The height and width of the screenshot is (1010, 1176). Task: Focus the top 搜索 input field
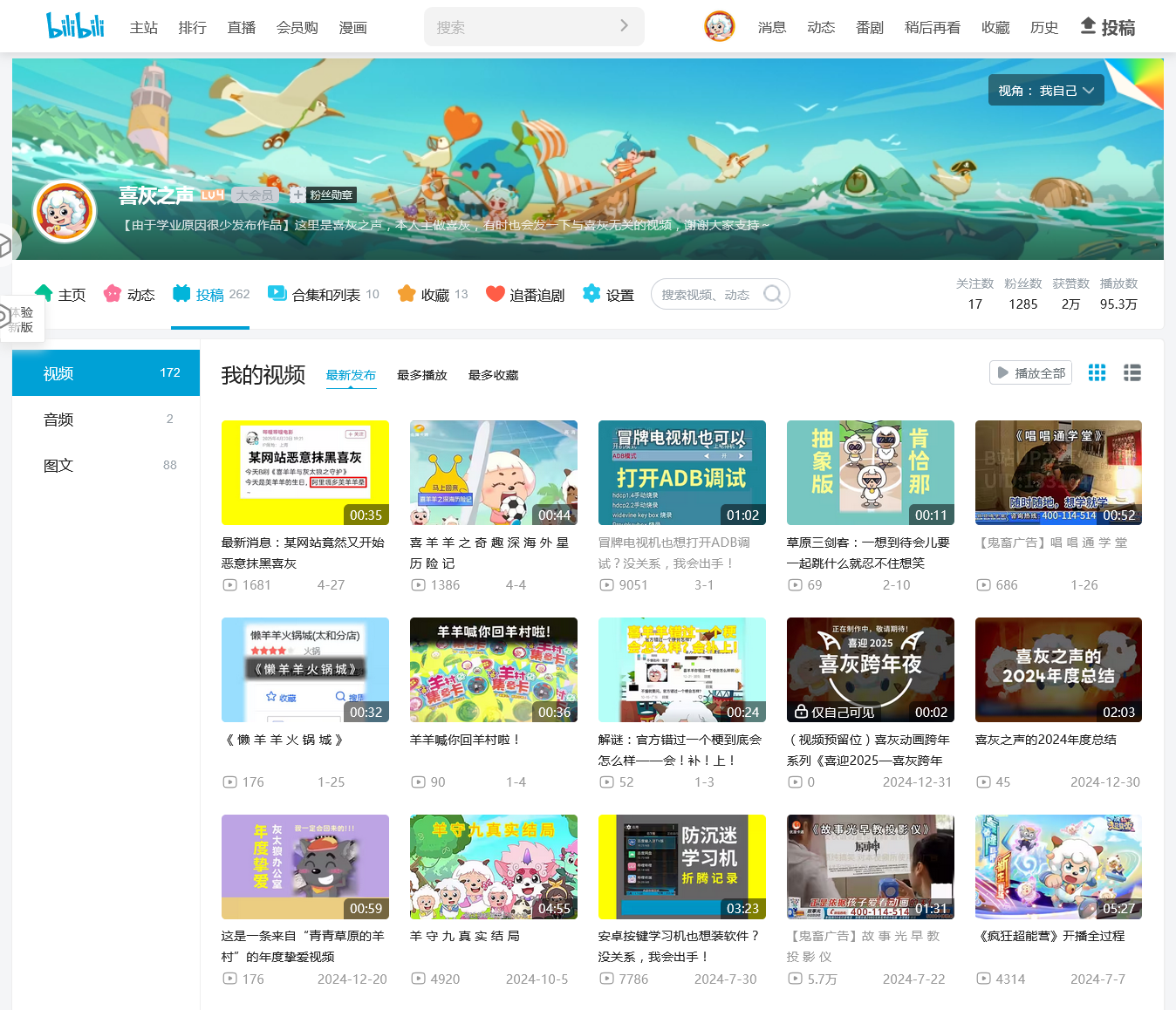click(x=522, y=27)
